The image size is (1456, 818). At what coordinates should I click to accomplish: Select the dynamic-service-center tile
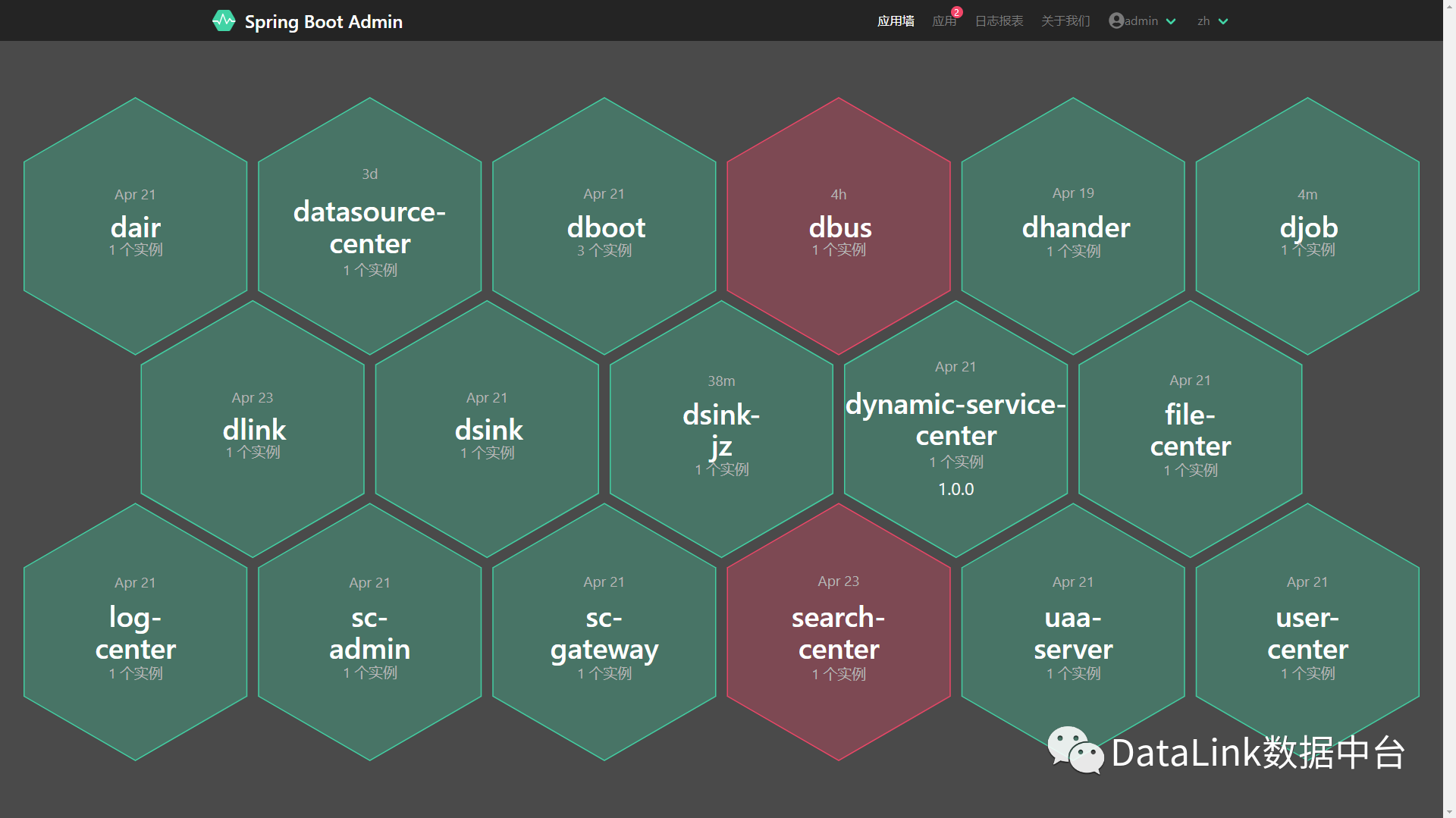click(955, 429)
